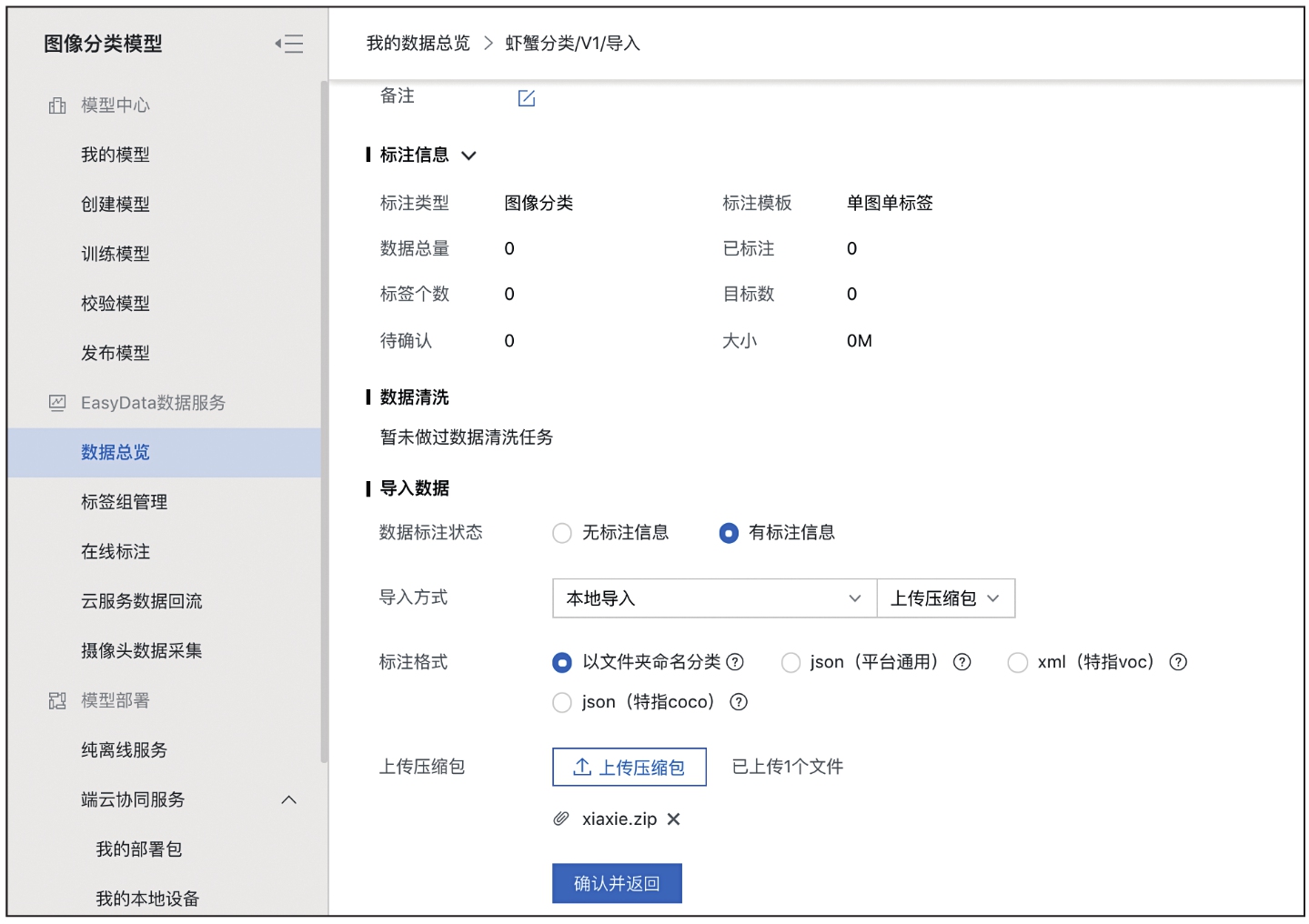The width and height of the screenshot is (1309, 924).
Task: Open help for xml（特指voc） format
Action: [1178, 662]
